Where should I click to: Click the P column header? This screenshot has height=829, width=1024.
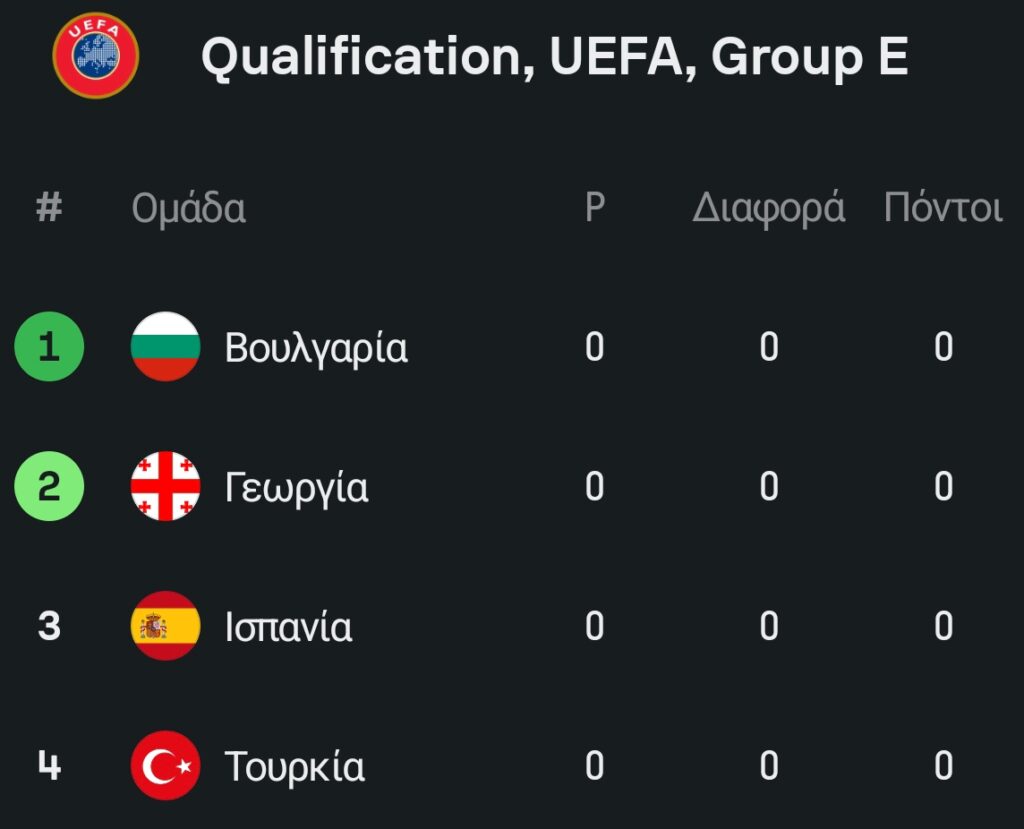click(595, 208)
